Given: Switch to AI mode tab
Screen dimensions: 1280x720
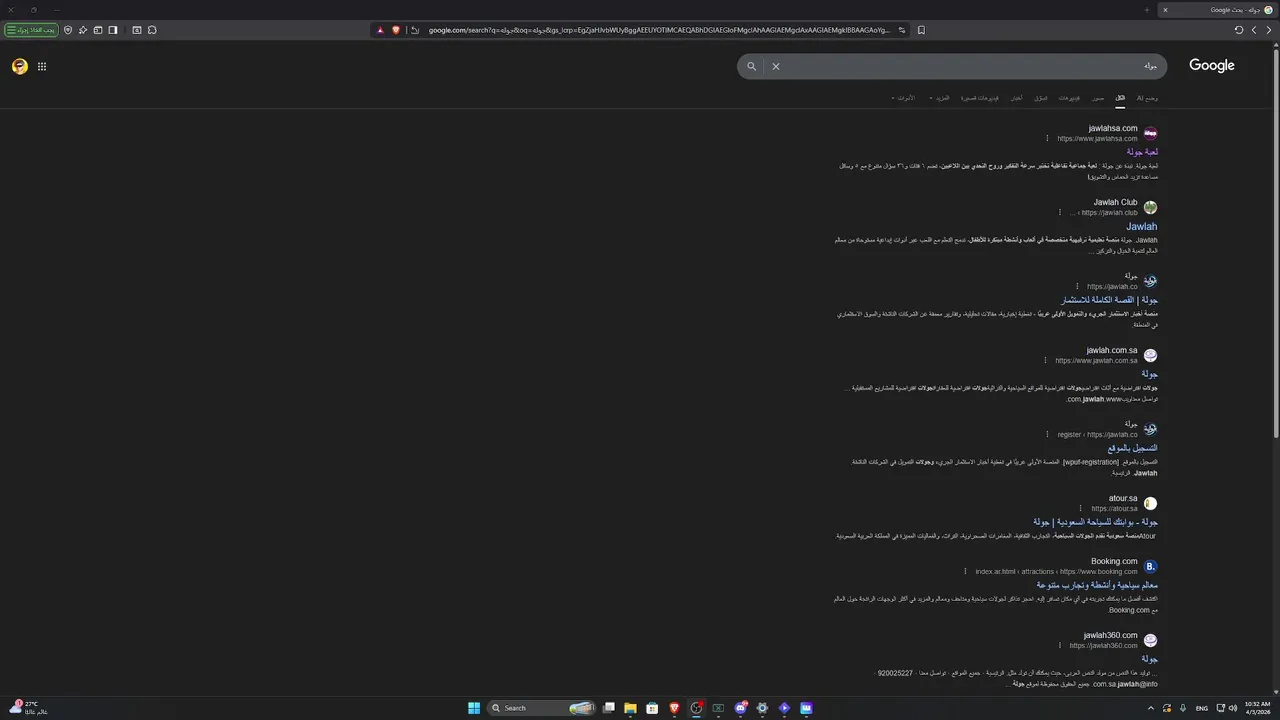Looking at the screenshot, I should (1148, 98).
